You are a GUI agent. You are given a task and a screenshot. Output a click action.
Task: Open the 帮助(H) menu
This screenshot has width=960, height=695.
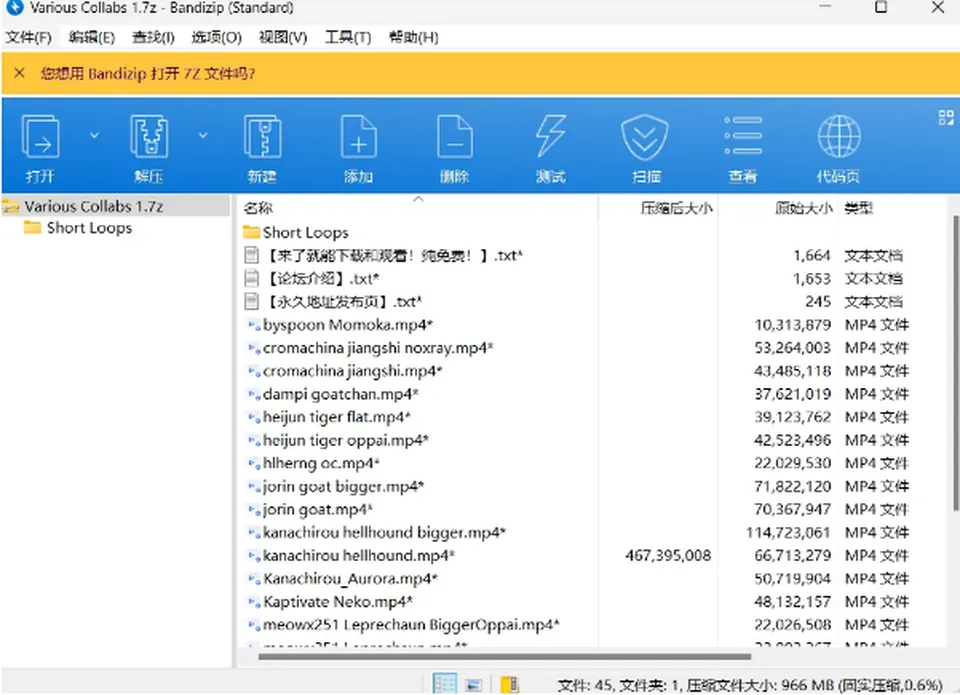(413, 37)
